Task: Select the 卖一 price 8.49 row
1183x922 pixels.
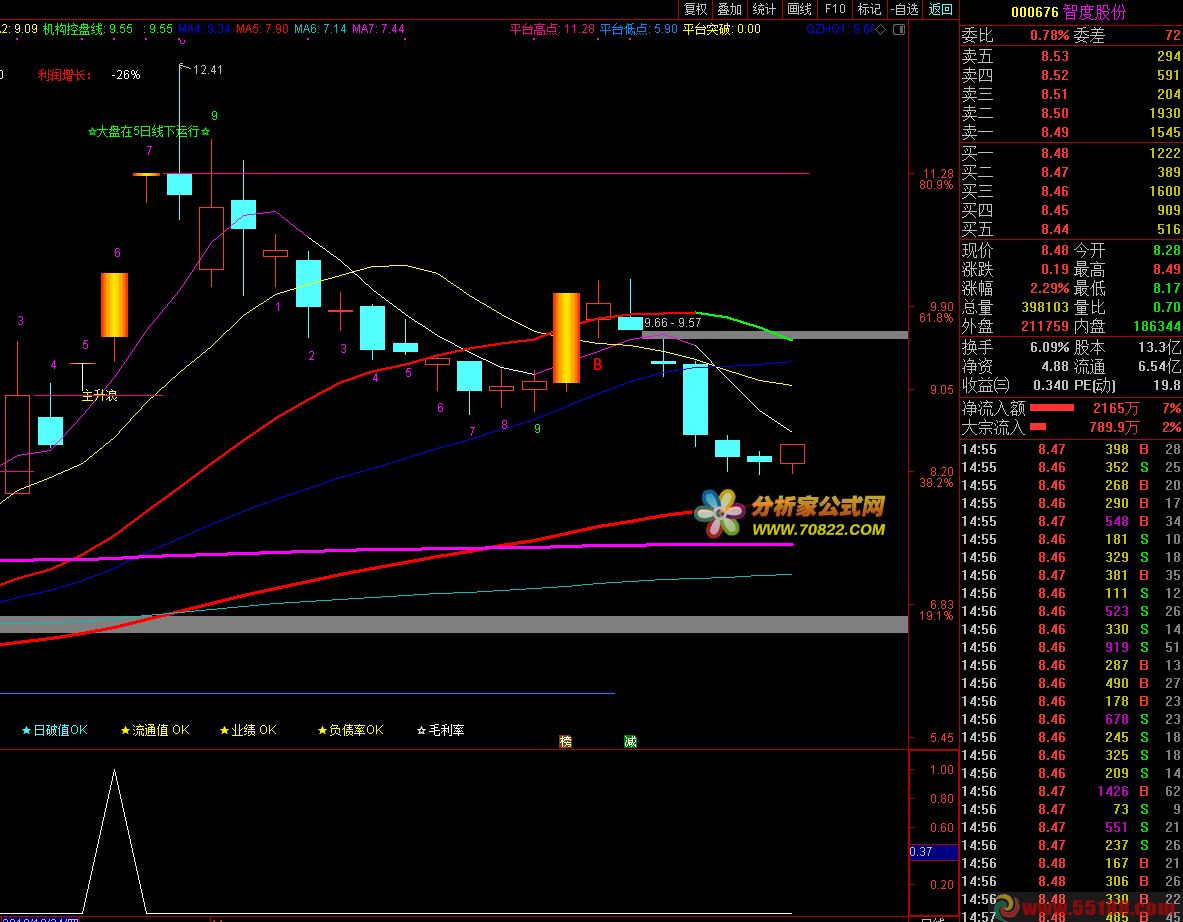Action: pos(1071,132)
